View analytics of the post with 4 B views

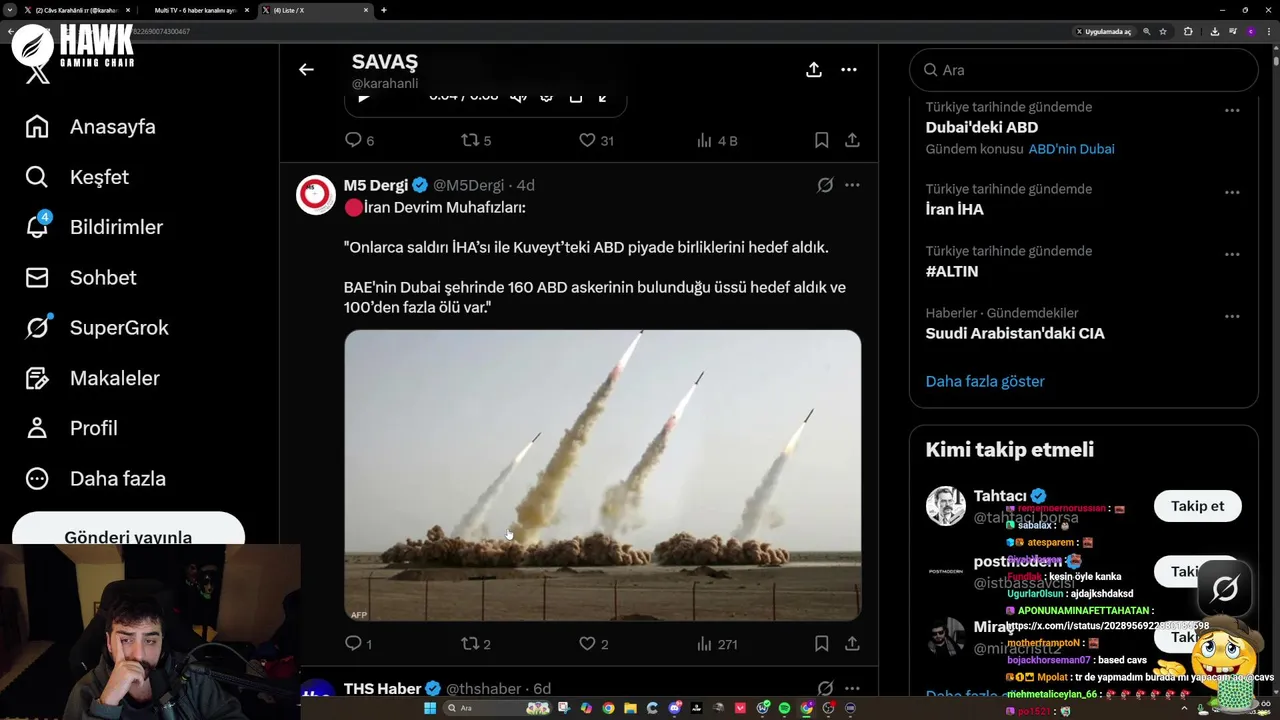[716, 141]
